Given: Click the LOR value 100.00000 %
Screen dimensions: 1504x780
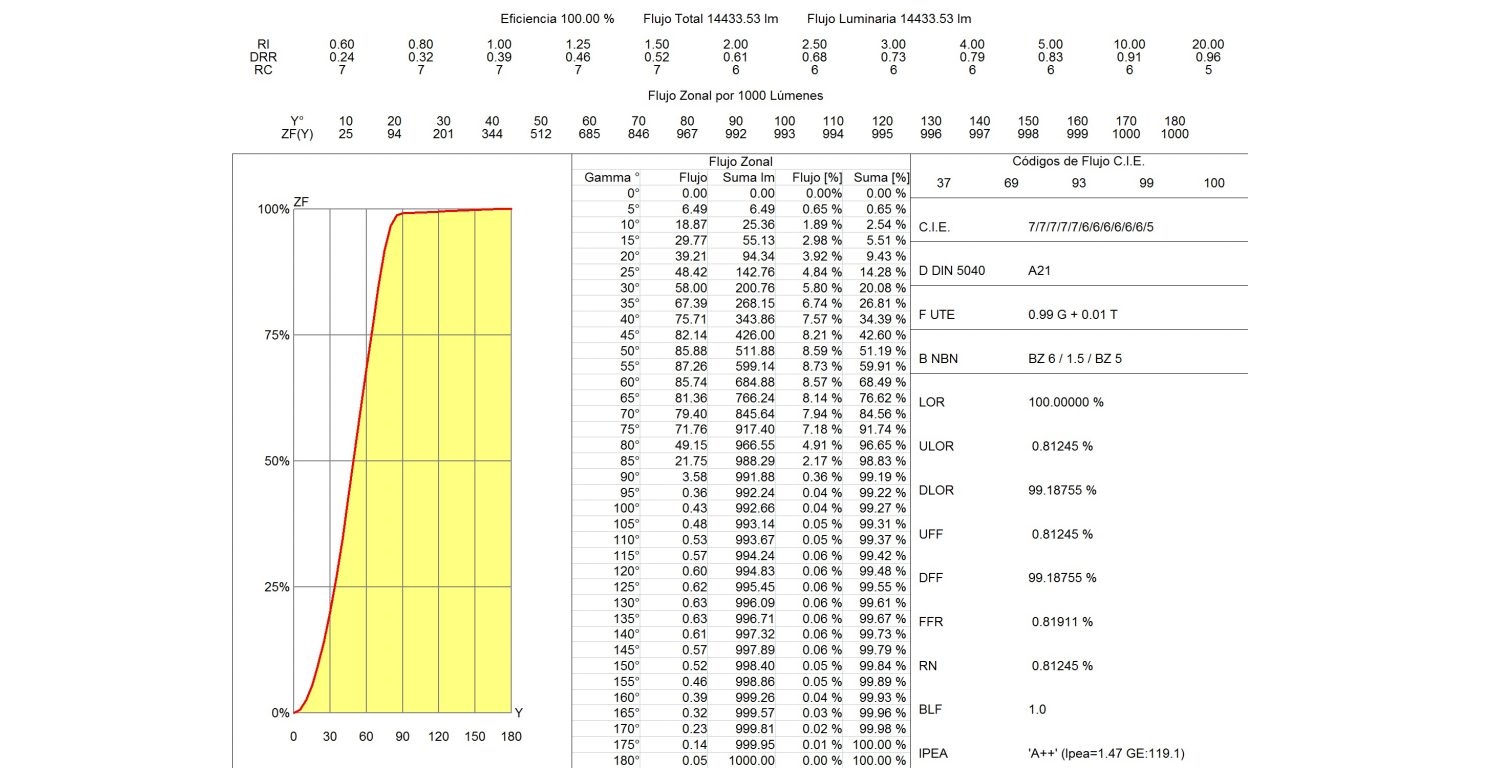Looking at the screenshot, I should coord(1066,402).
